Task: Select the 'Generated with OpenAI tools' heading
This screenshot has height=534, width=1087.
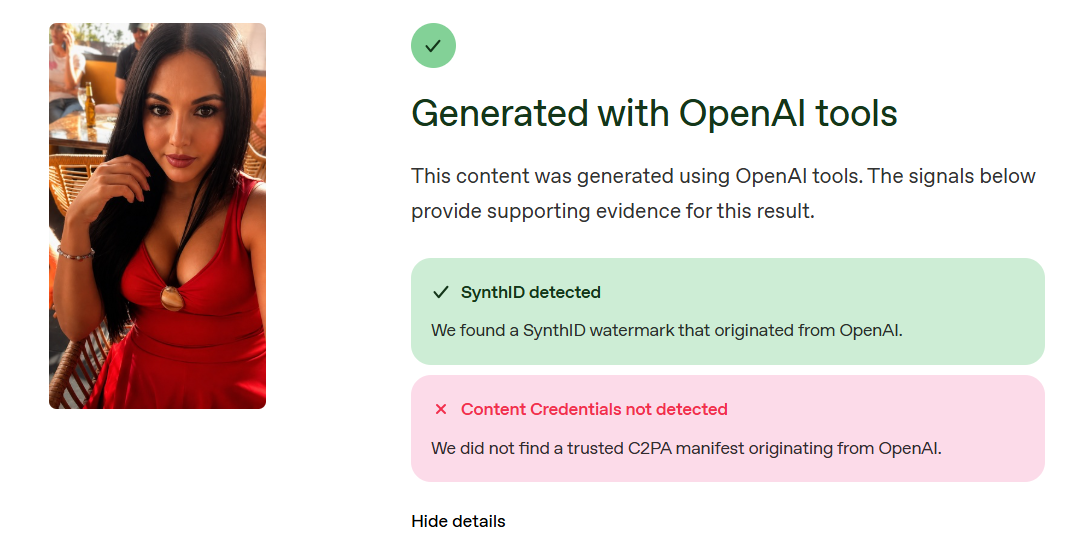Action: point(654,112)
